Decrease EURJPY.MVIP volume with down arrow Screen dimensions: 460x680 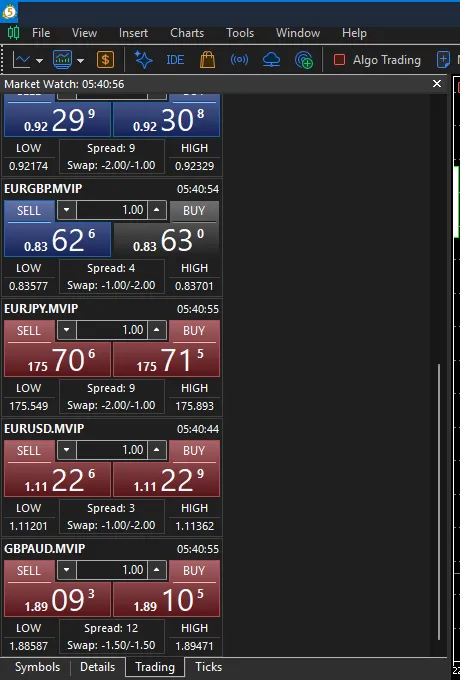tap(66, 330)
